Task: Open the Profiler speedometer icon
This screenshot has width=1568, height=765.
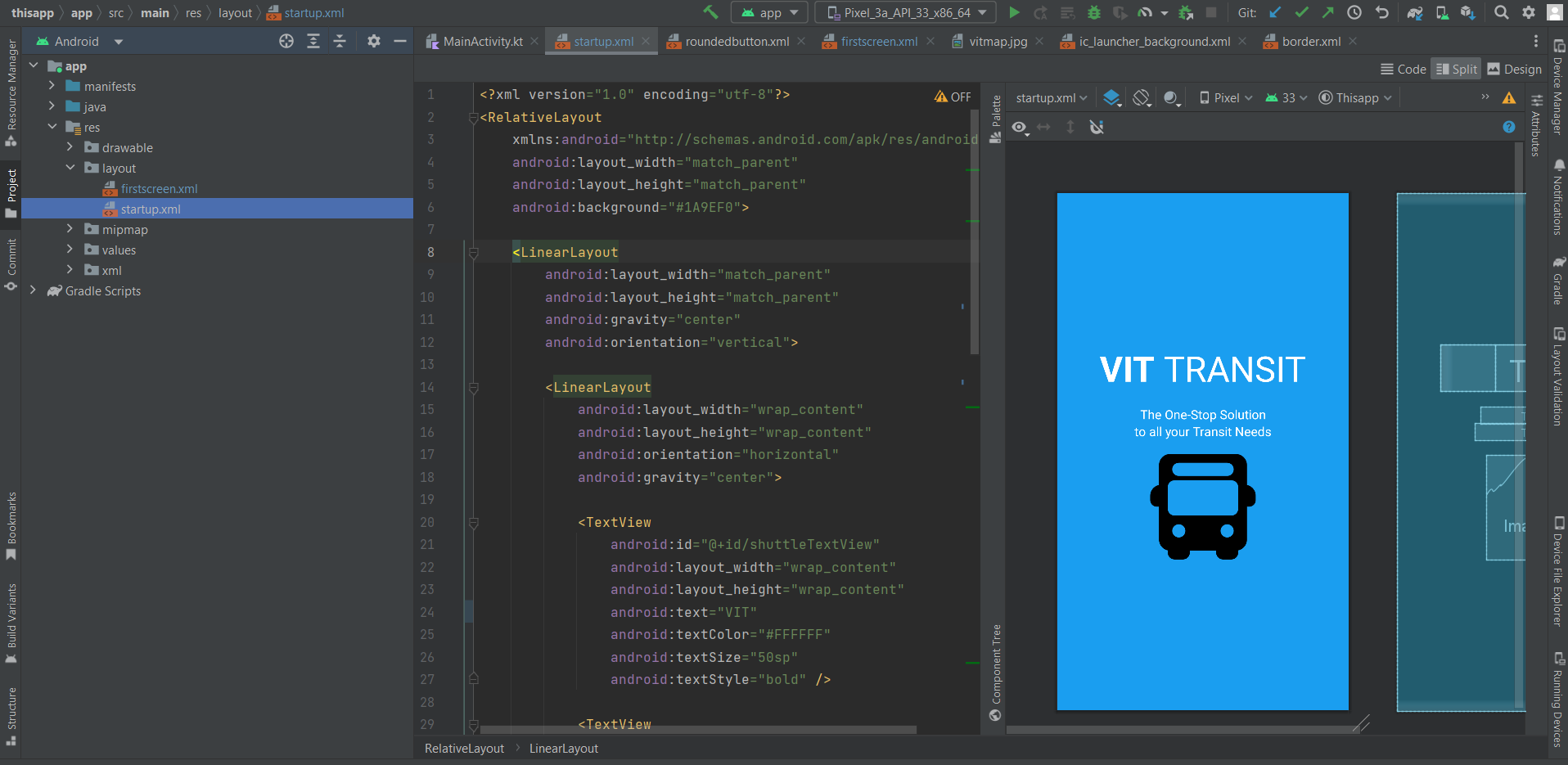Action: pyautogui.click(x=1146, y=12)
